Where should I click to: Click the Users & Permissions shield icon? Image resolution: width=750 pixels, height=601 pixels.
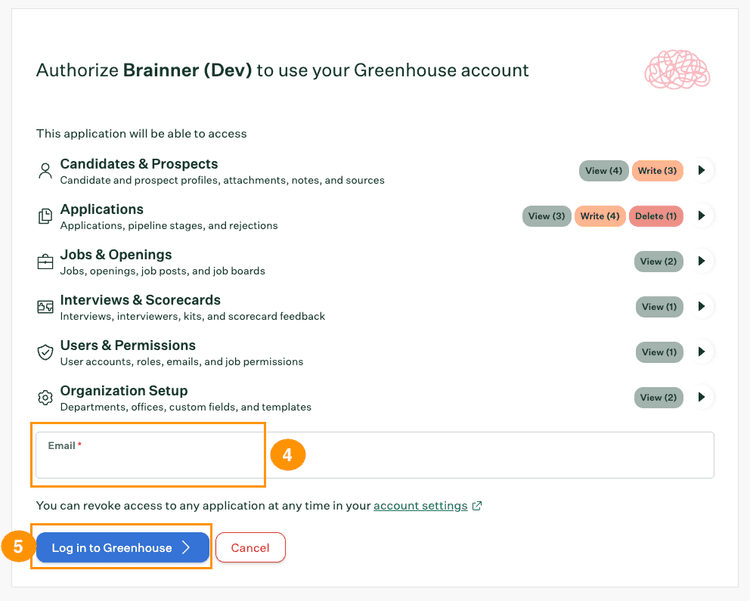pyautogui.click(x=45, y=352)
